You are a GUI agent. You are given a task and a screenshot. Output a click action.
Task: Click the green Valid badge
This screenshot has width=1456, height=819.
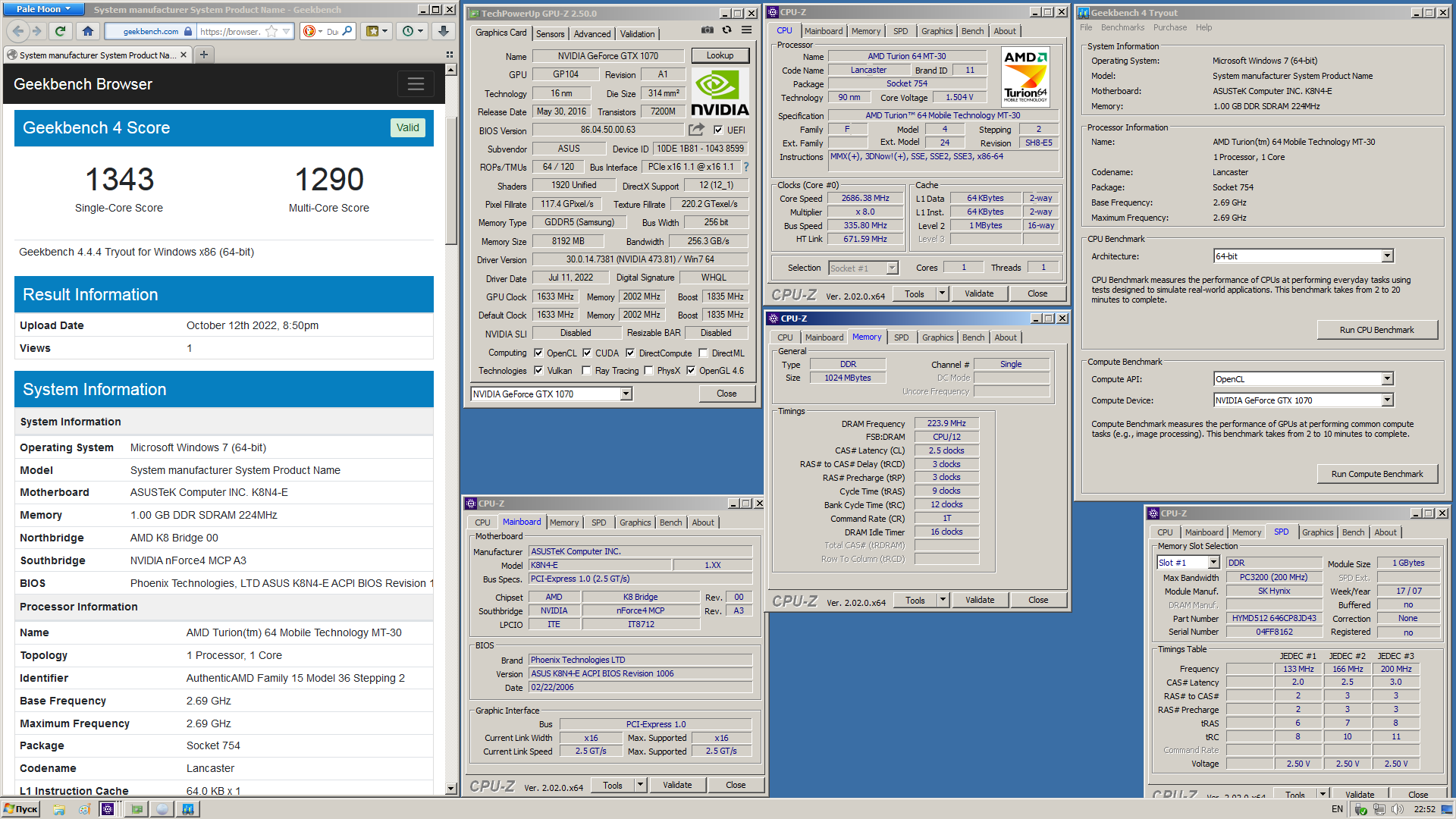click(x=407, y=127)
